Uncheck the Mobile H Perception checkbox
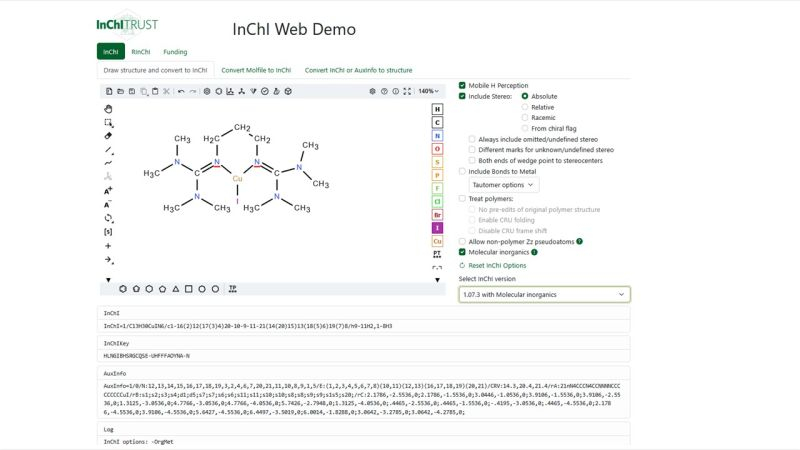The image size is (800, 450). [x=462, y=85]
